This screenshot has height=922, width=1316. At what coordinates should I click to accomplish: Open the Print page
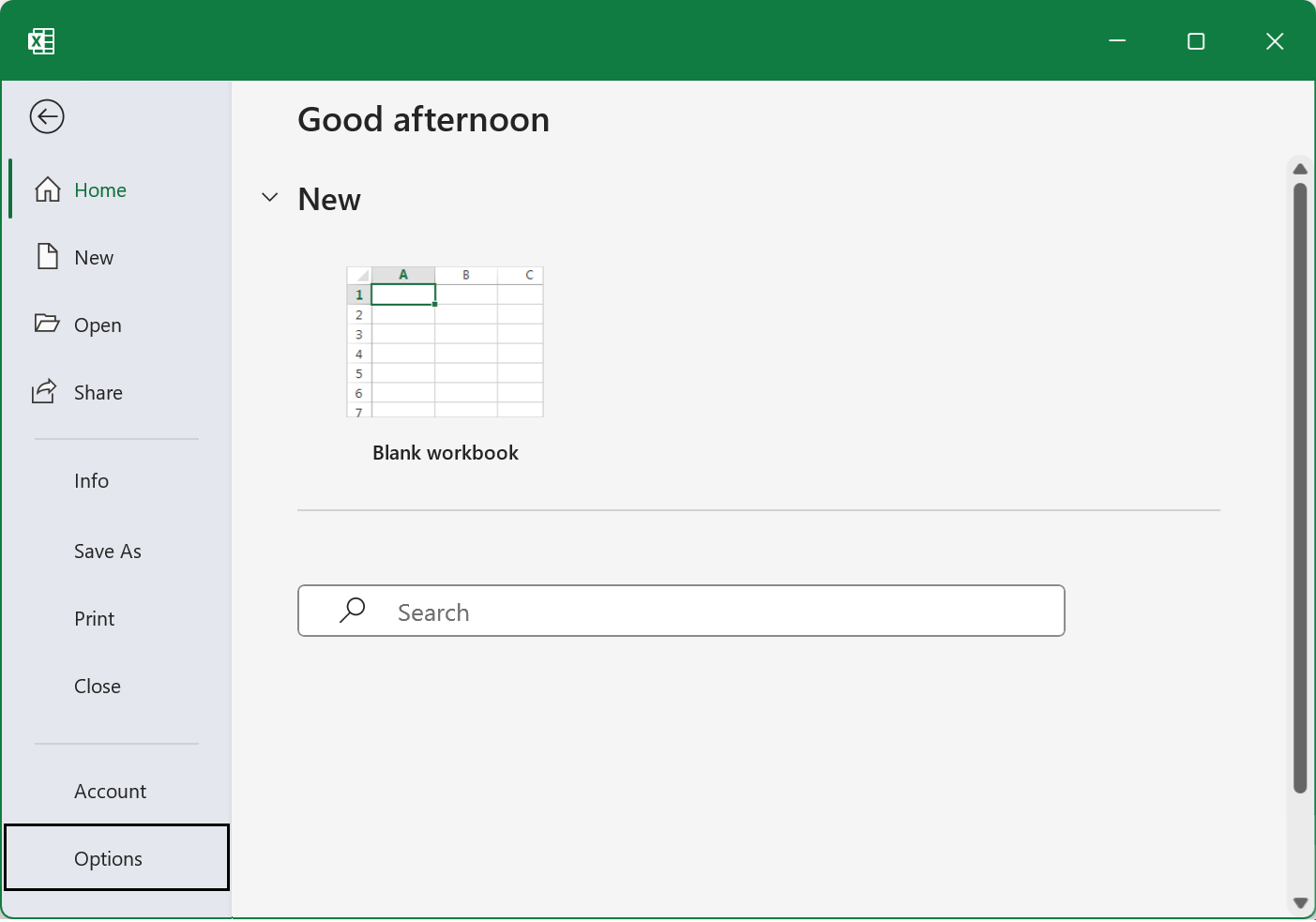coord(117,619)
